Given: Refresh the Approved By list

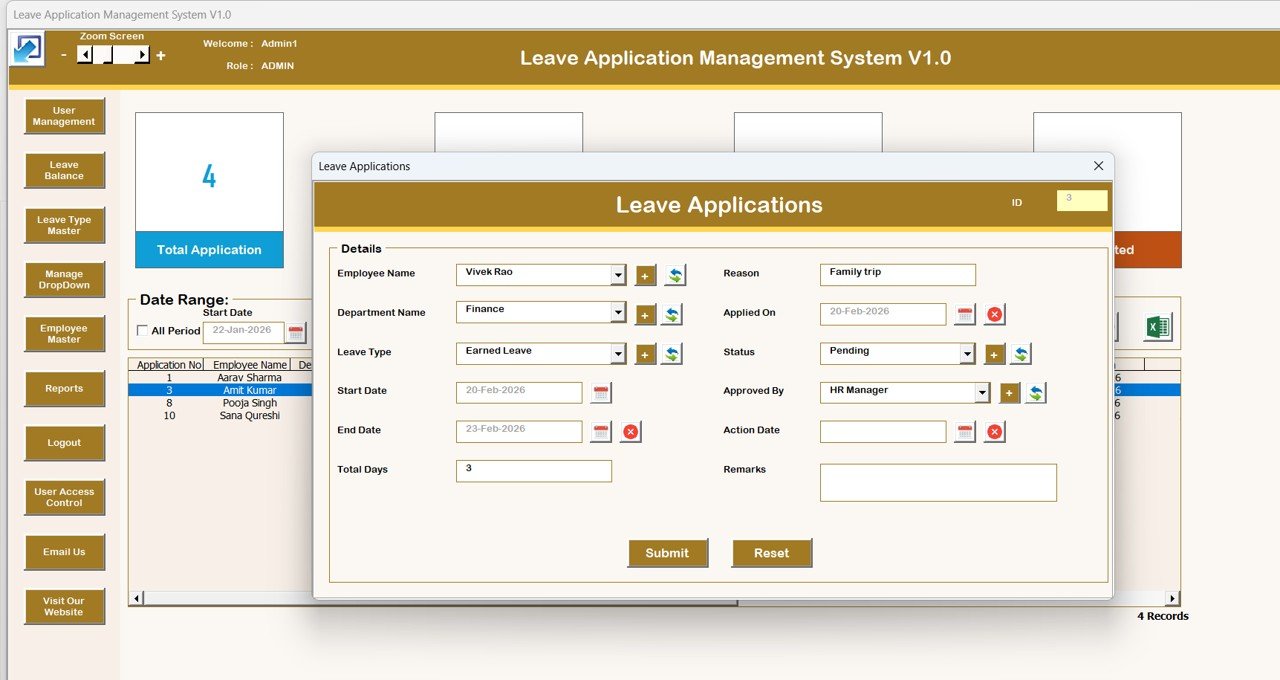Looking at the screenshot, I should [x=1036, y=392].
